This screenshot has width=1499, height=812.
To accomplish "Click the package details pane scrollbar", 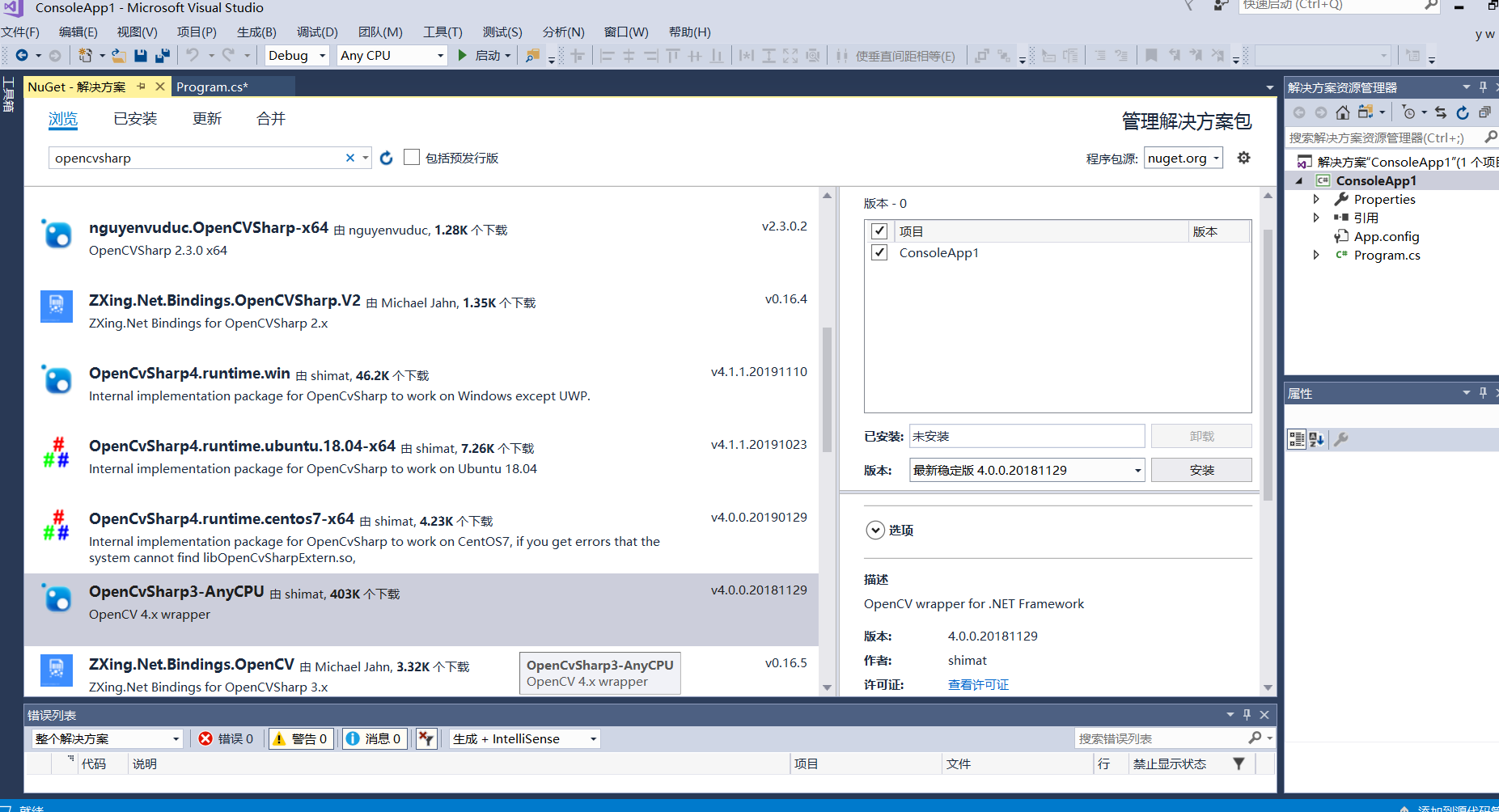I will click(x=1268, y=366).
